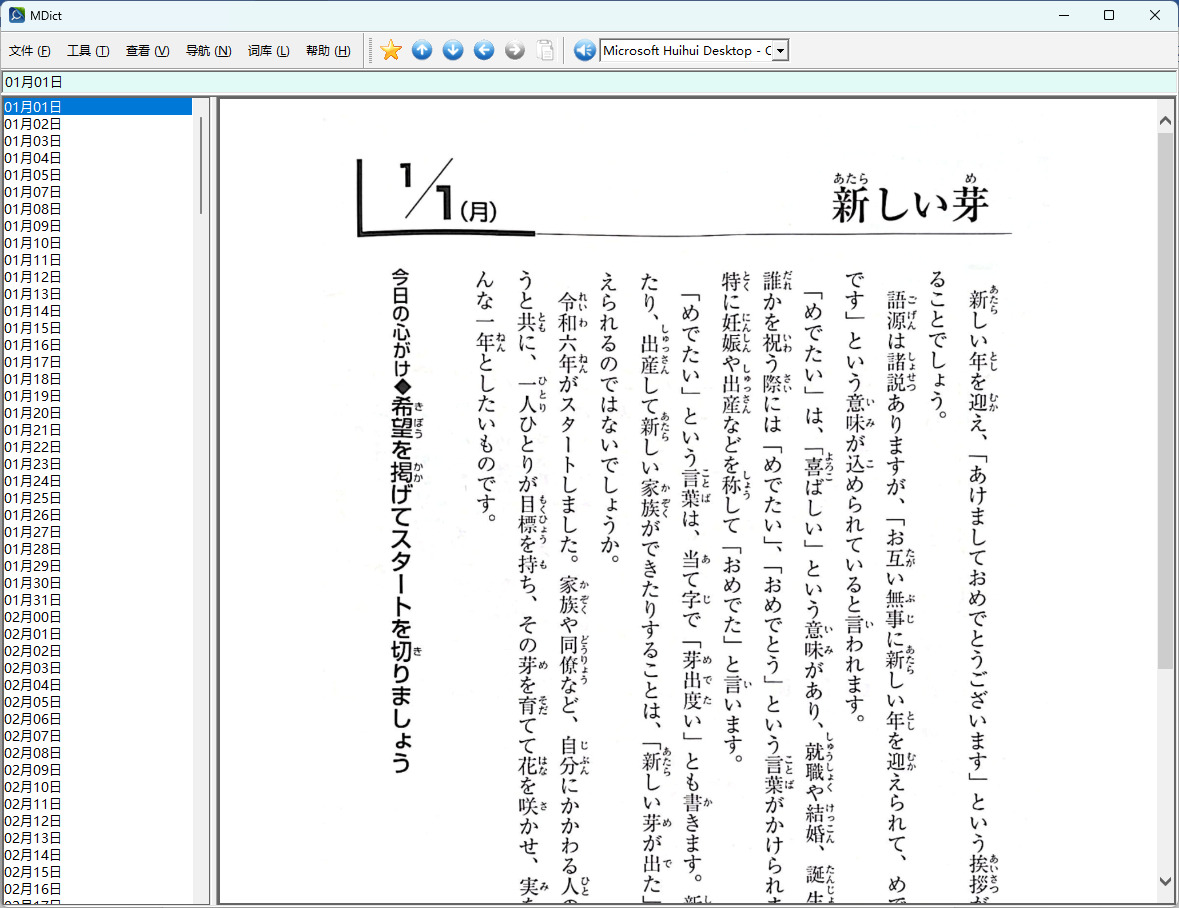Screen dimensions: 1179x908
Task: Click the blue back navigation arrow
Action: tap(483, 50)
